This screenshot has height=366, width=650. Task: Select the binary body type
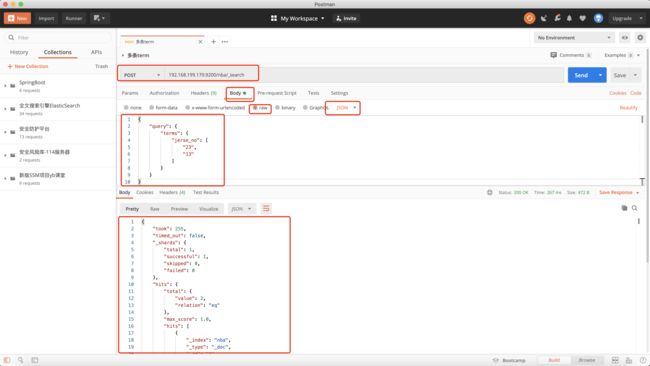pyautogui.click(x=285, y=108)
